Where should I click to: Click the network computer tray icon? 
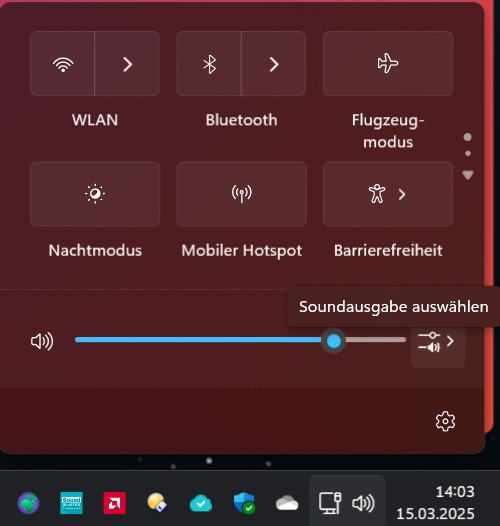pyautogui.click(x=330, y=503)
